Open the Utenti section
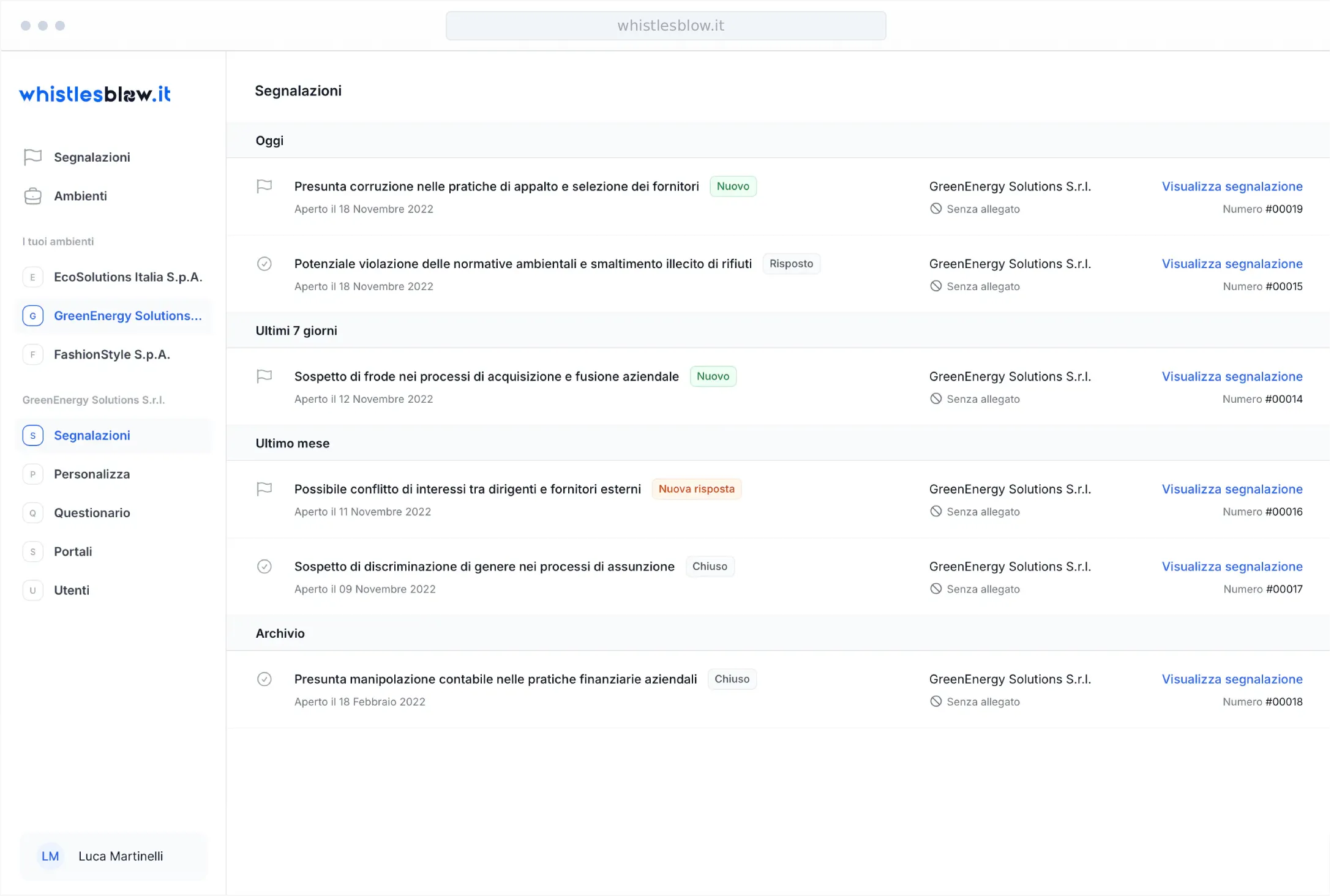Image resolution: width=1331 pixels, height=896 pixels. (x=72, y=590)
